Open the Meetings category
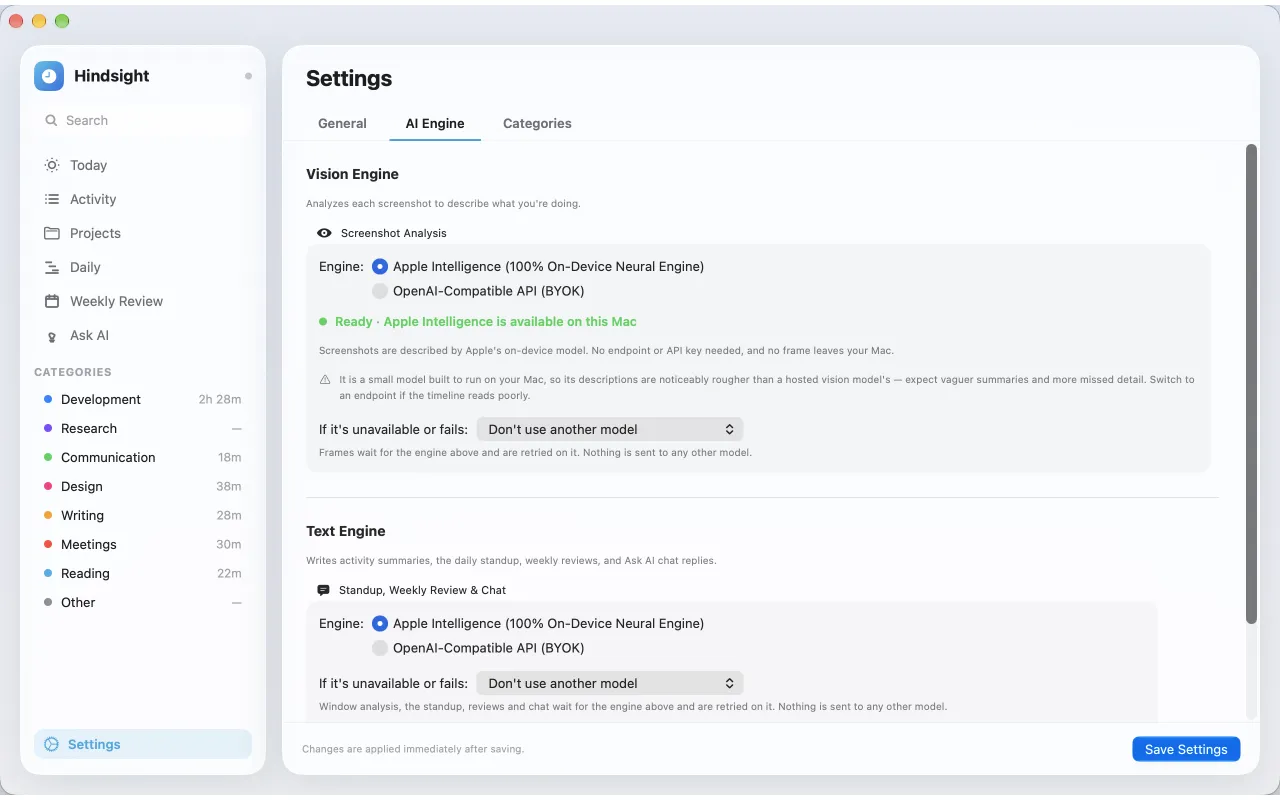The image size is (1280, 800). [143, 544]
